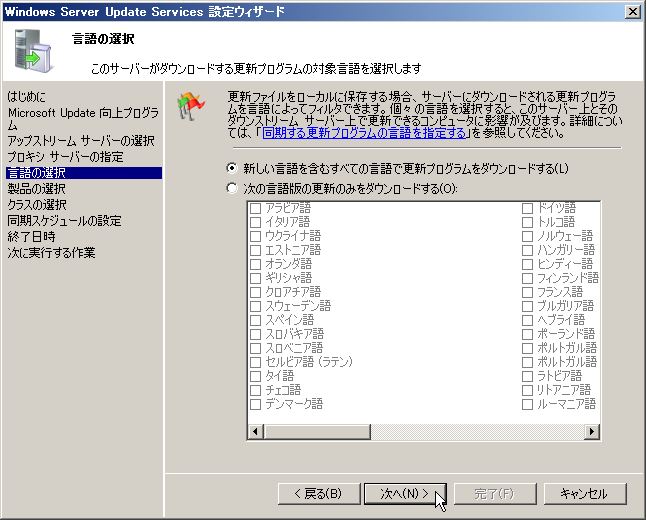This screenshot has height=520, width=646.
Task: Check the スペイン語 checkbox
Action: (x=255, y=320)
